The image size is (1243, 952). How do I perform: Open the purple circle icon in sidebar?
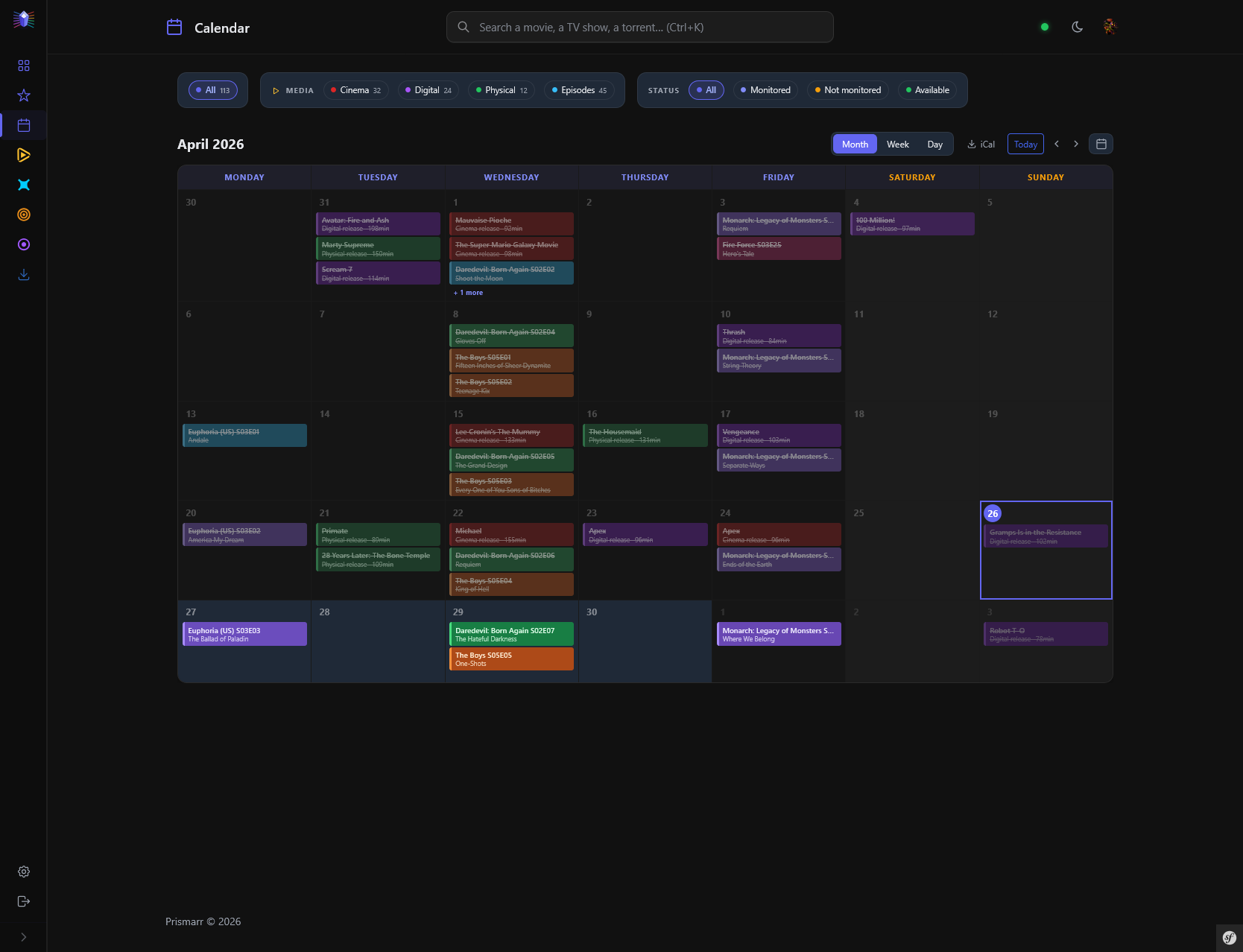(x=24, y=244)
